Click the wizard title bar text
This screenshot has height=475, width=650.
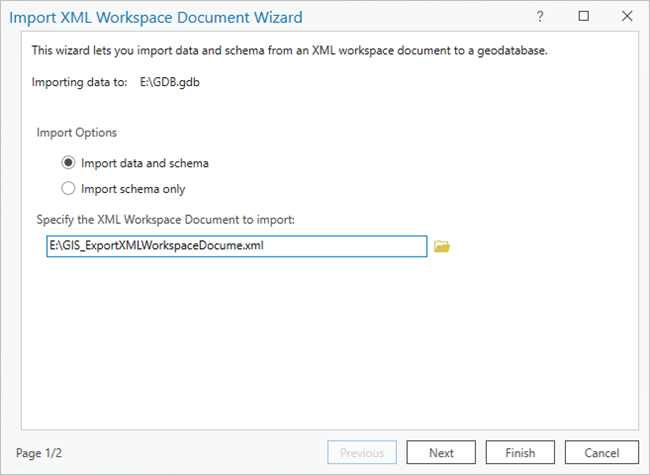(x=155, y=17)
